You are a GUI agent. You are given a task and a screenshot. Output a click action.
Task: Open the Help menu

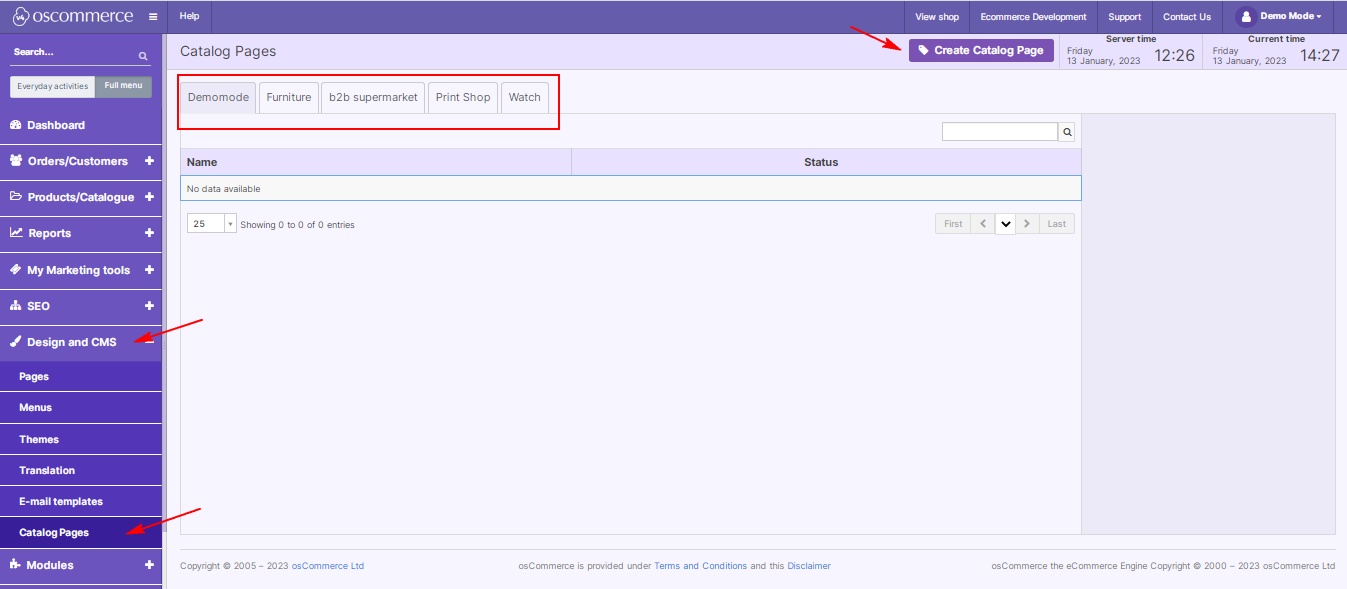pos(189,16)
